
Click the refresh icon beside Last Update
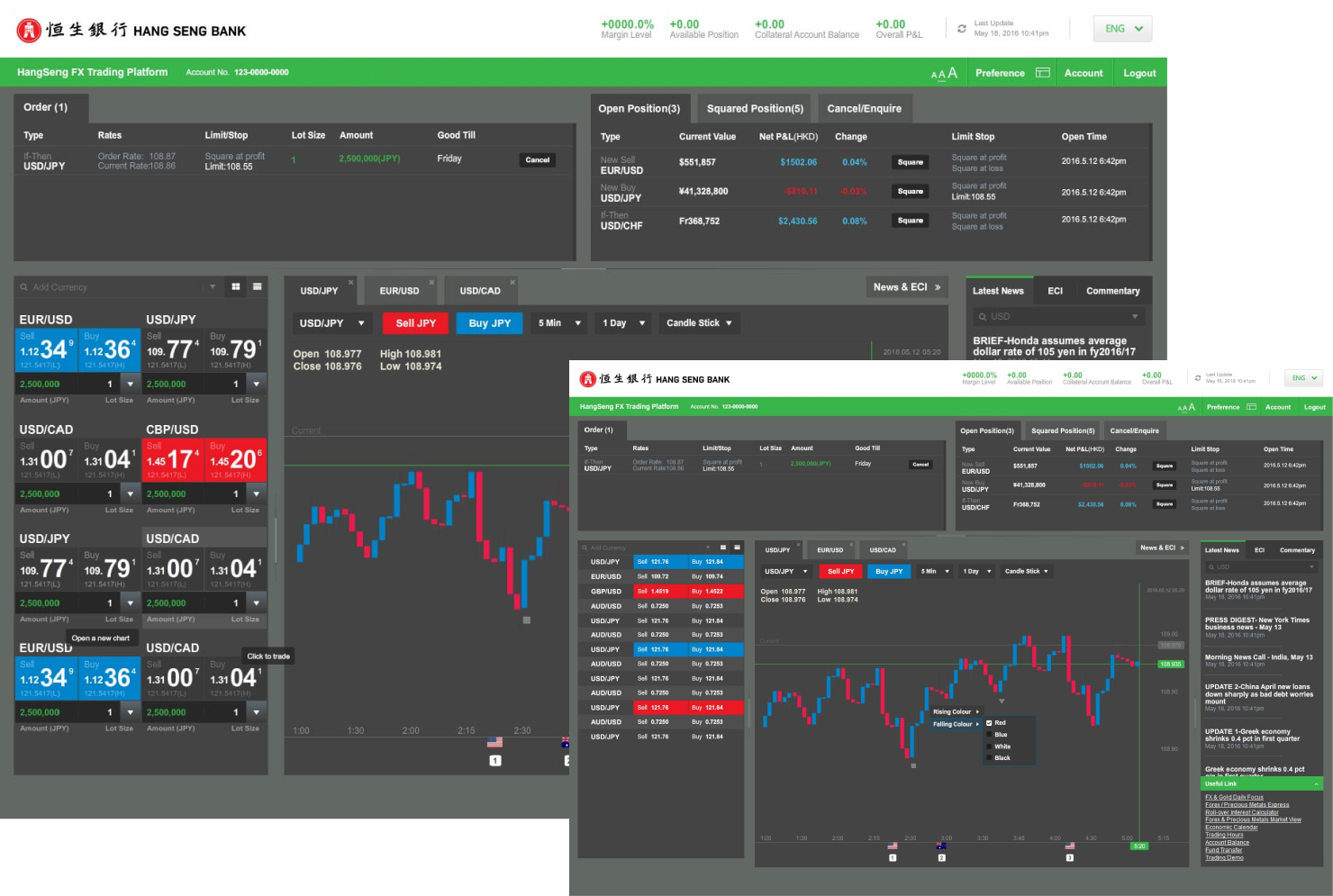[x=962, y=29]
